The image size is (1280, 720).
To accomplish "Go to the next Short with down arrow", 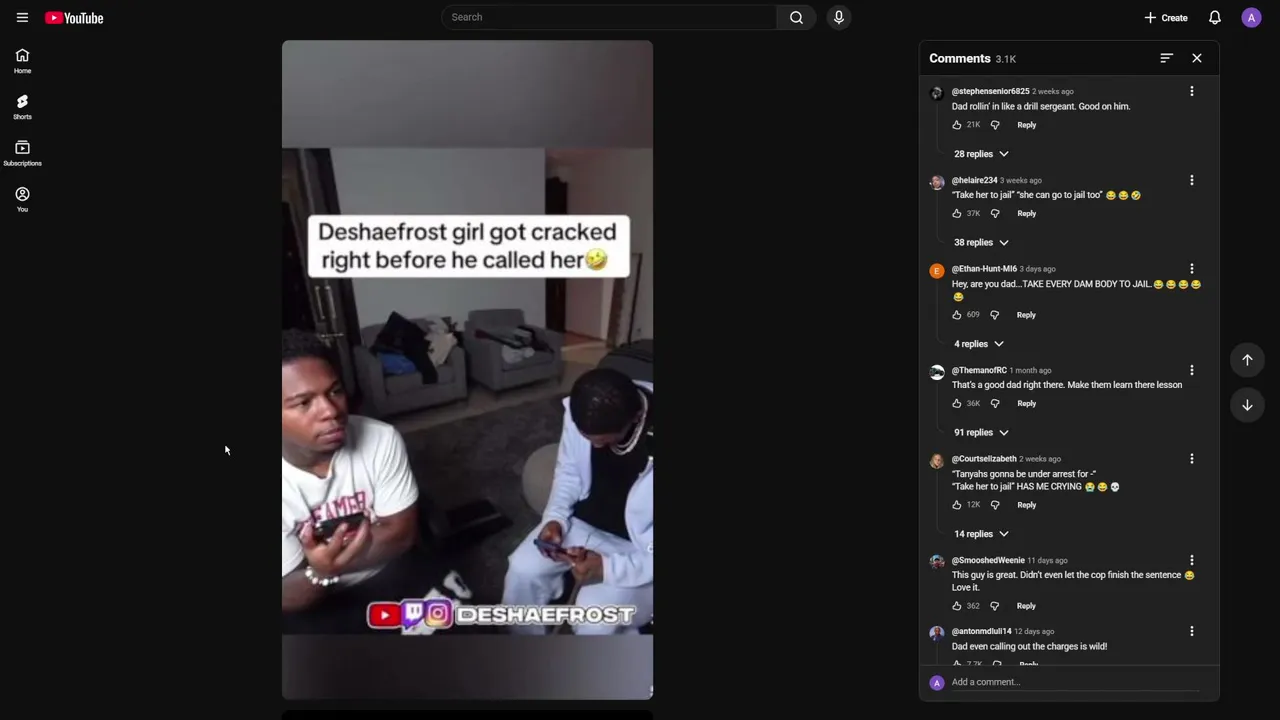I will (x=1247, y=405).
